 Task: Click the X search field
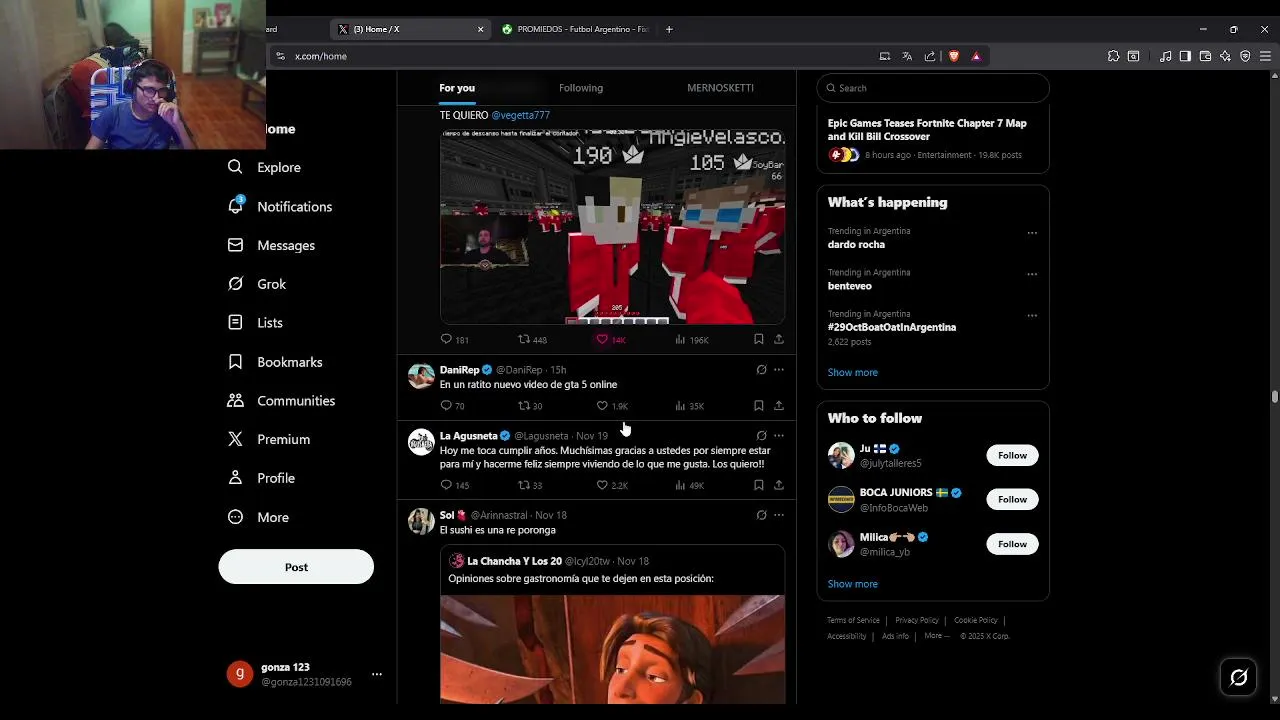click(x=933, y=88)
